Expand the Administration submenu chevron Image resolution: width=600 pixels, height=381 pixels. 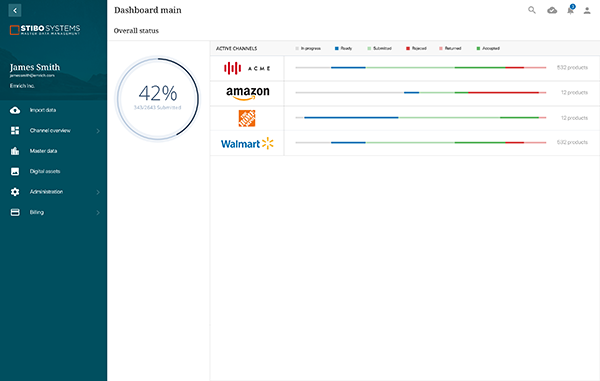click(x=98, y=192)
